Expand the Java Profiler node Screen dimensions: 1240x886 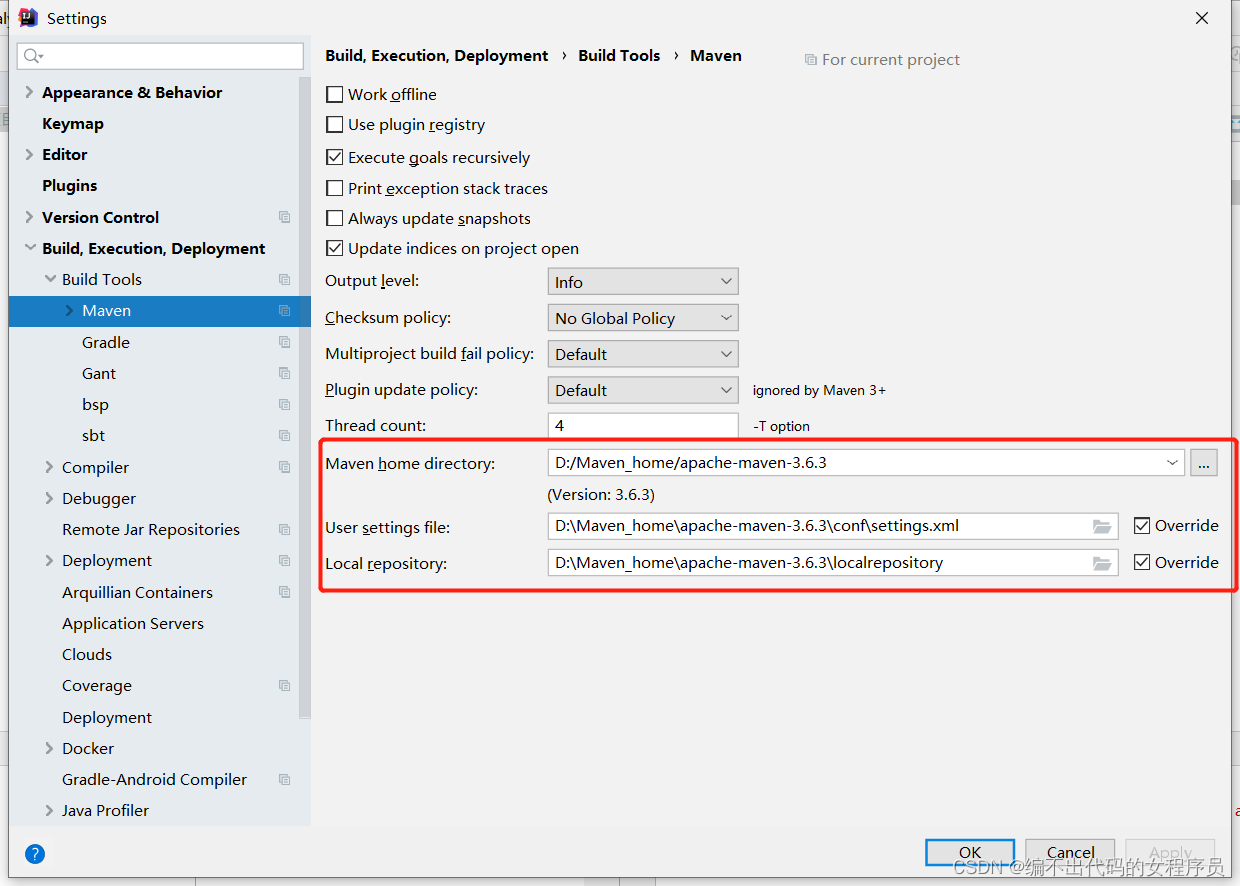click(49, 810)
